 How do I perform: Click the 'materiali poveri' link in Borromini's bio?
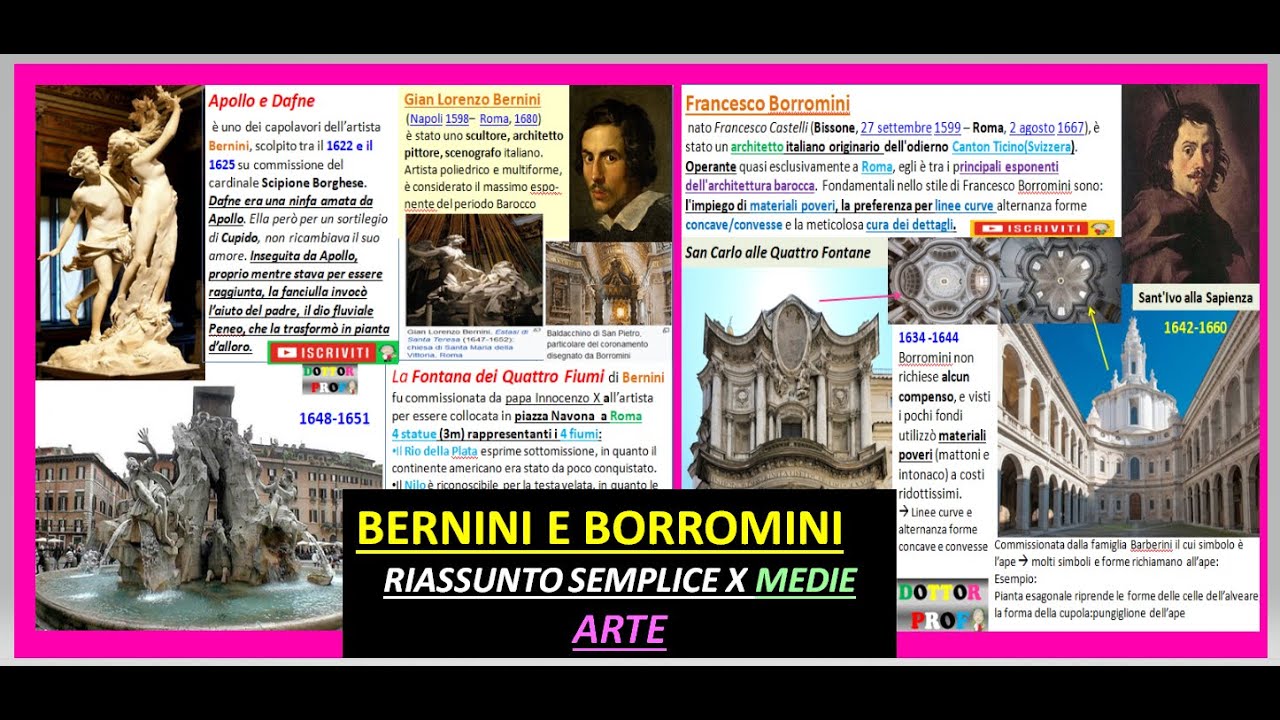tap(792, 205)
